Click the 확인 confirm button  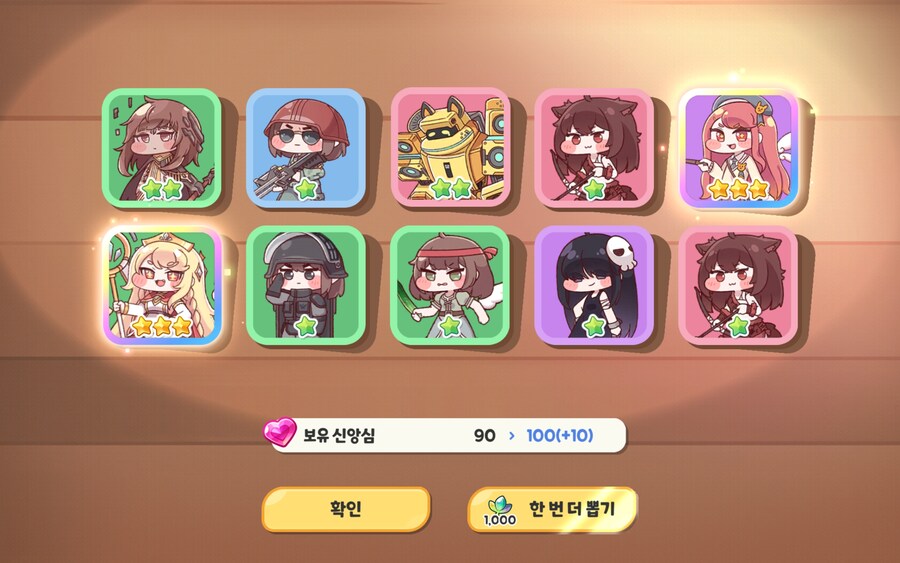tap(346, 509)
